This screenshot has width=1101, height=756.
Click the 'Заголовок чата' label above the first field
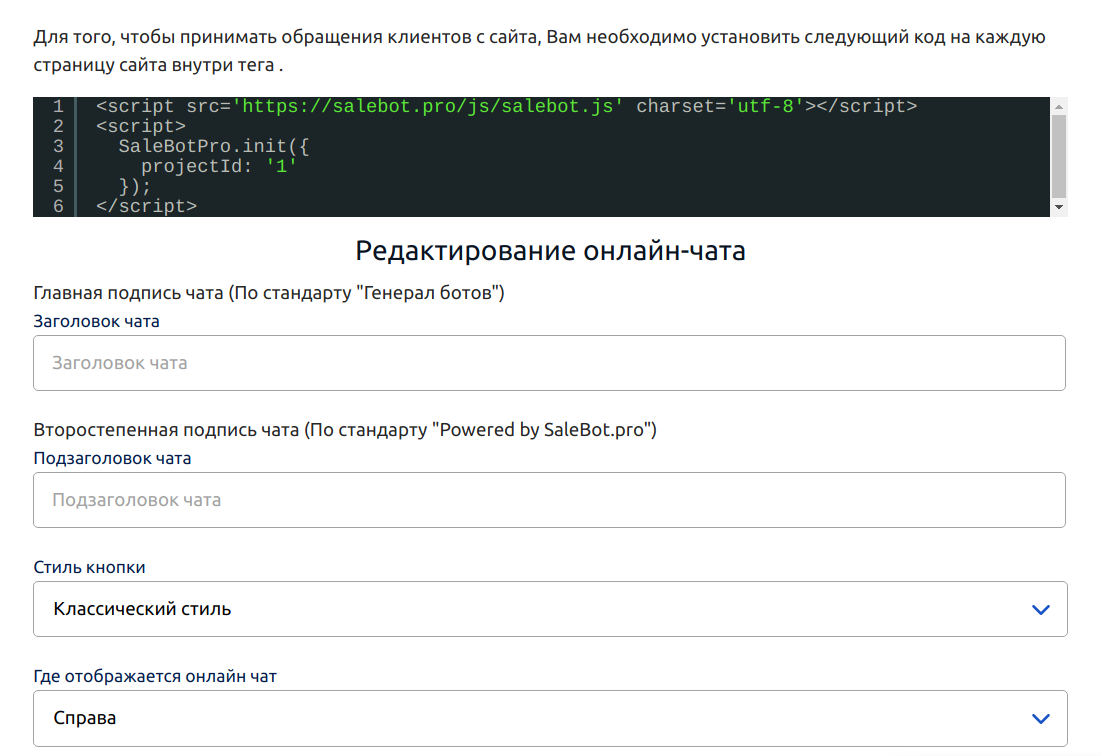tap(96, 321)
